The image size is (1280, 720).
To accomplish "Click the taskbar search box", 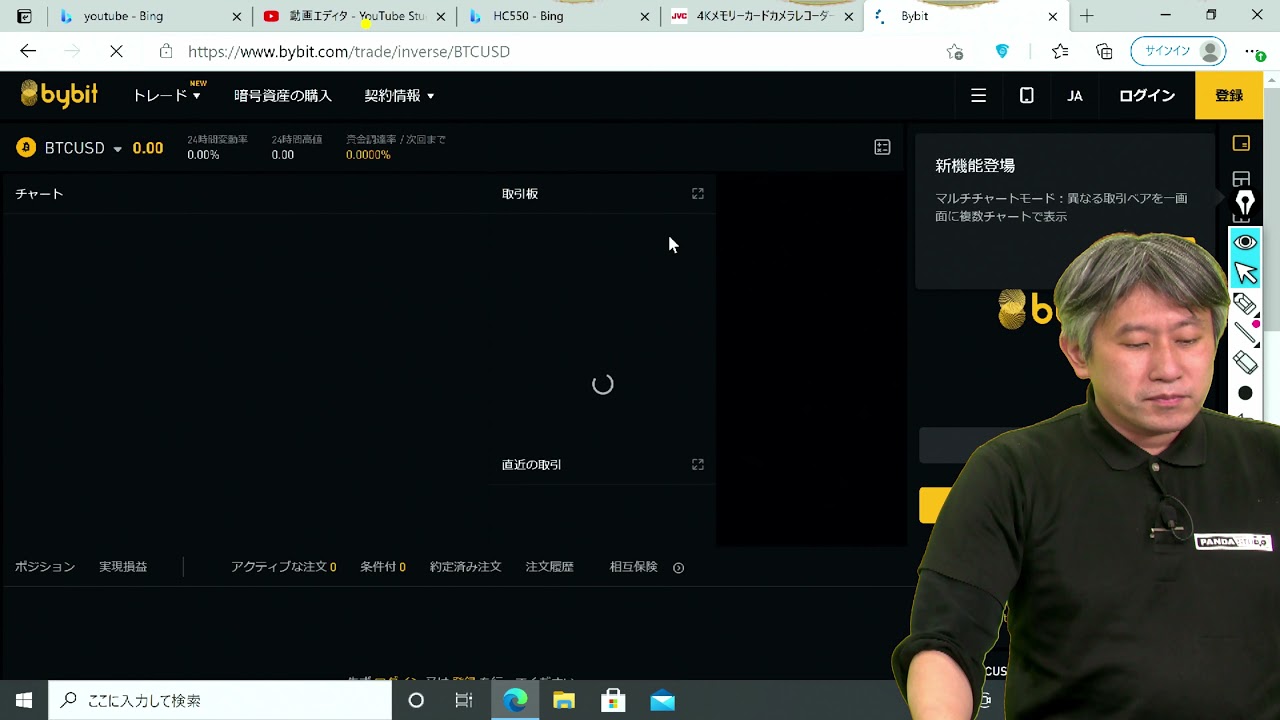I will pos(220,700).
